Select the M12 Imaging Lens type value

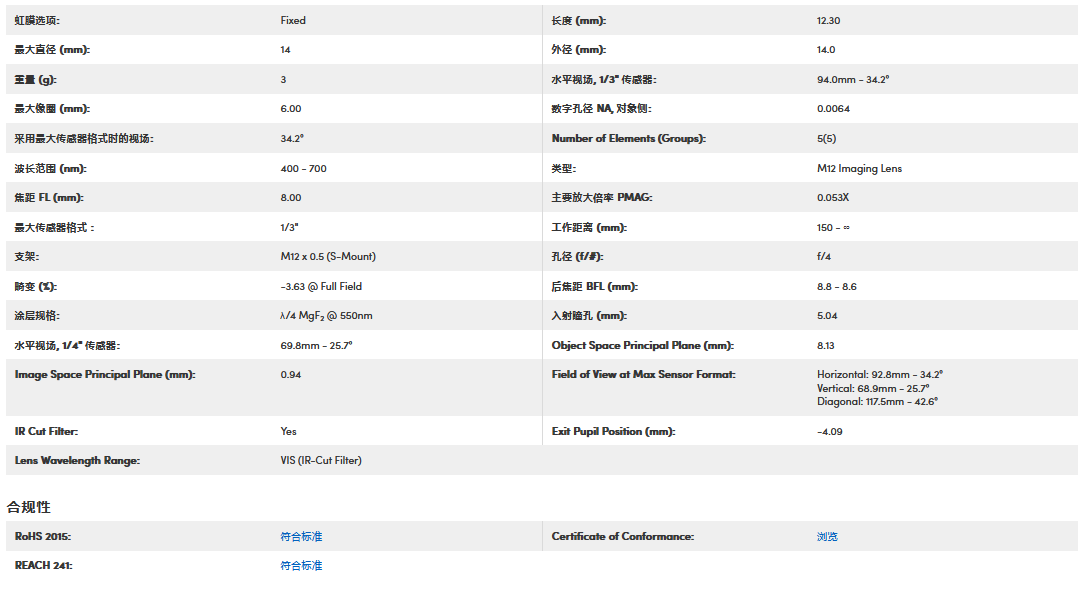[x=859, y=169]
